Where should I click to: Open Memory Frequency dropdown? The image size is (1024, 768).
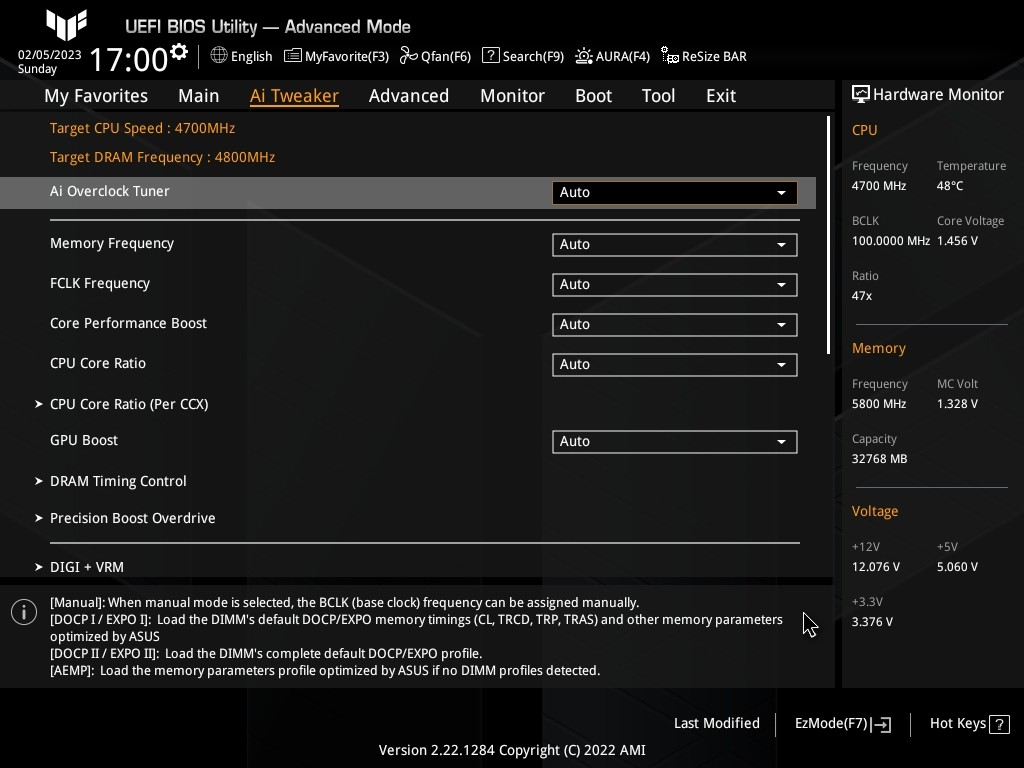tap(674, 244)
